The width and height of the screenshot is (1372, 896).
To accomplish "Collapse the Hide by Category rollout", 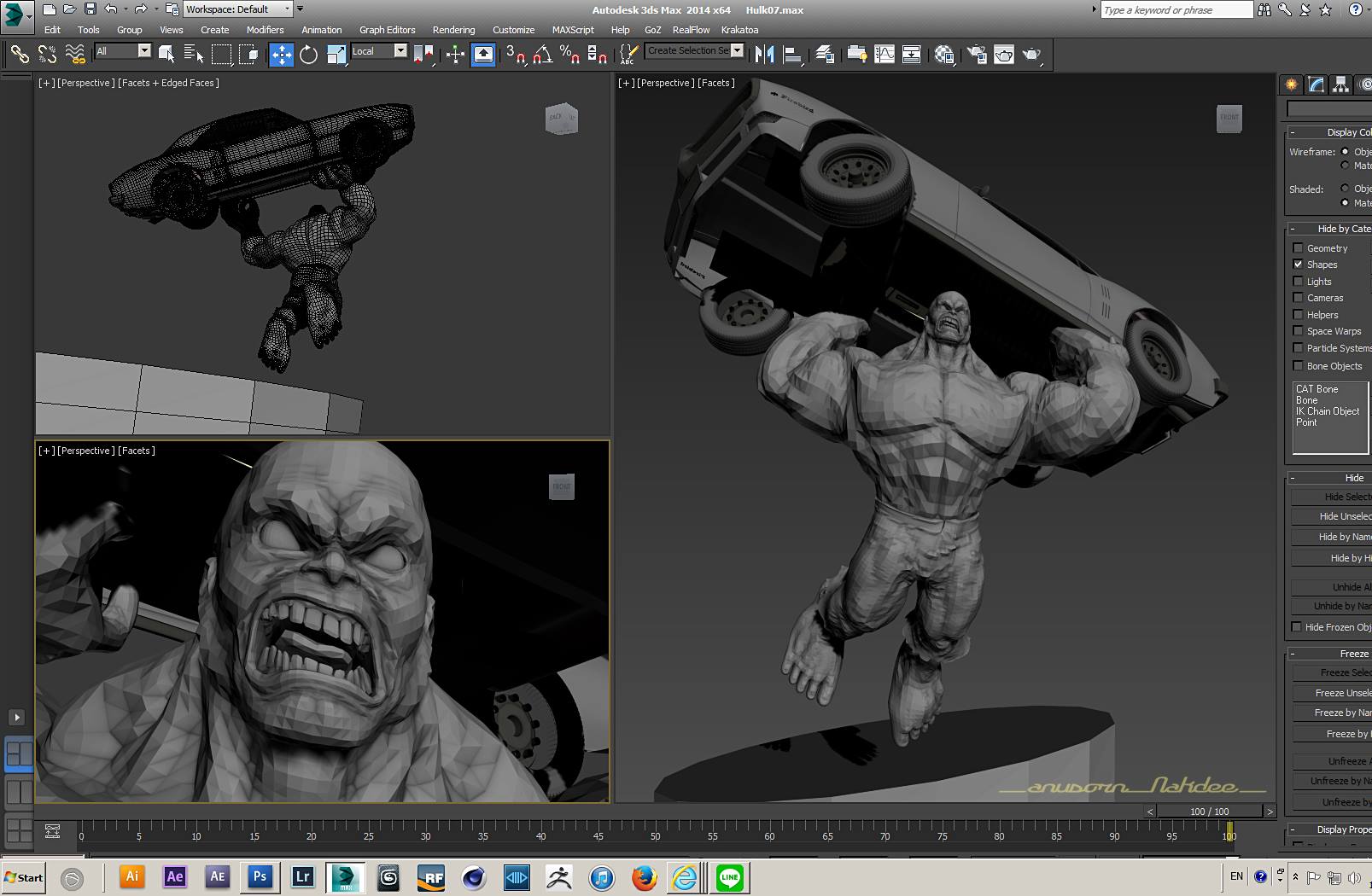I will pos(1329,229).
